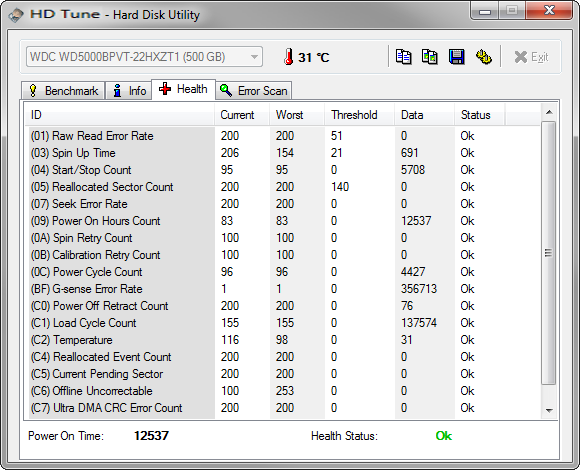Click the Threshold column header

tap(359, 115)
